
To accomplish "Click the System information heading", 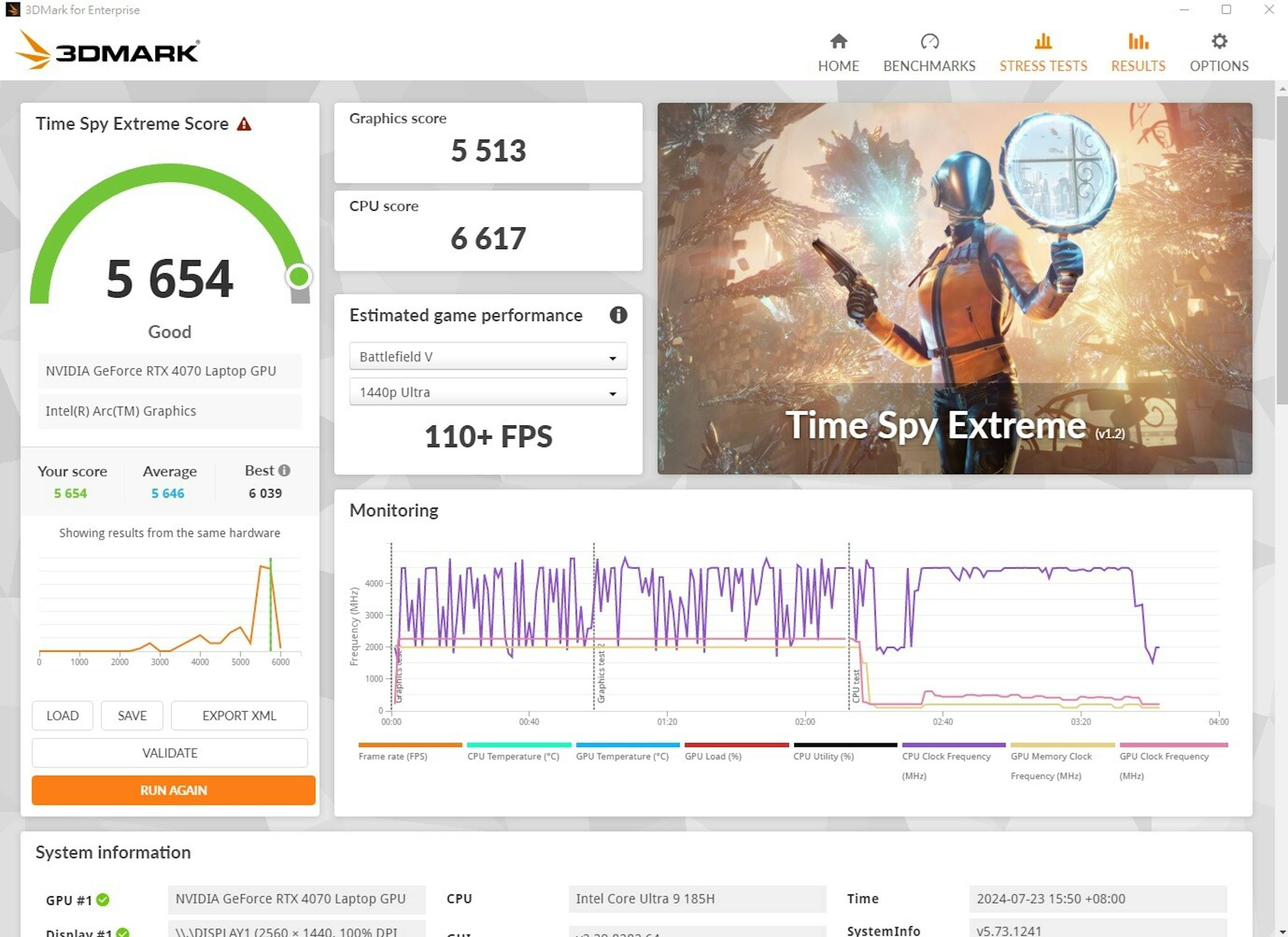I will click(113, 852).
